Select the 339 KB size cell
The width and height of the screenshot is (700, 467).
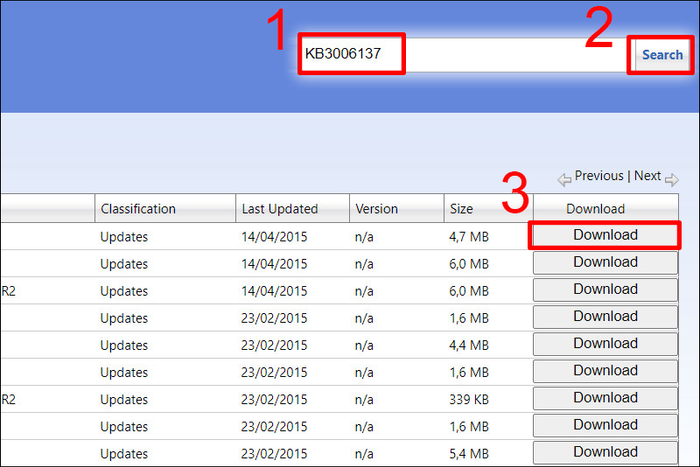point(469,399)
